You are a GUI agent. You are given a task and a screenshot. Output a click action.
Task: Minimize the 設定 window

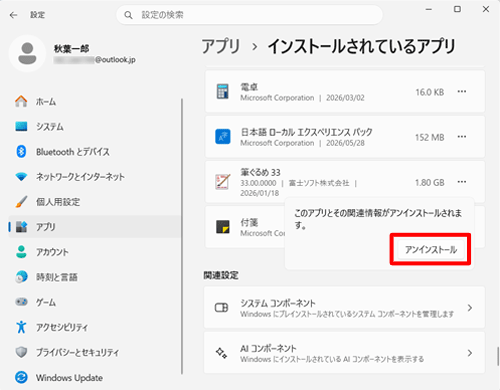[429, 9]
